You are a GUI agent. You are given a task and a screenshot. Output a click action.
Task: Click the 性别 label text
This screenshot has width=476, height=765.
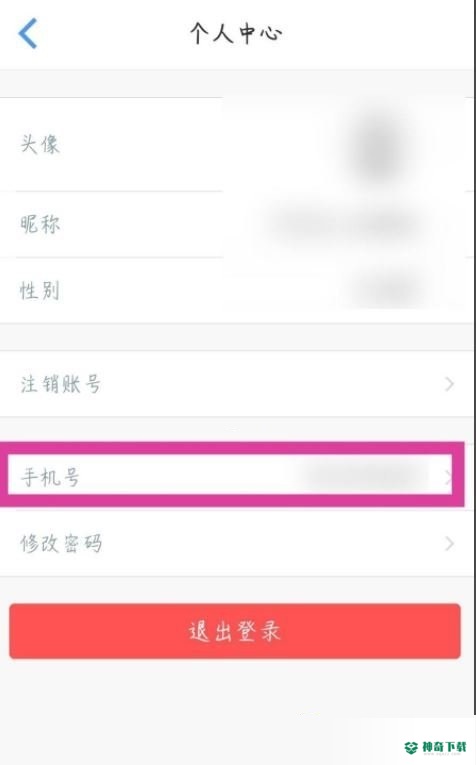40,290
